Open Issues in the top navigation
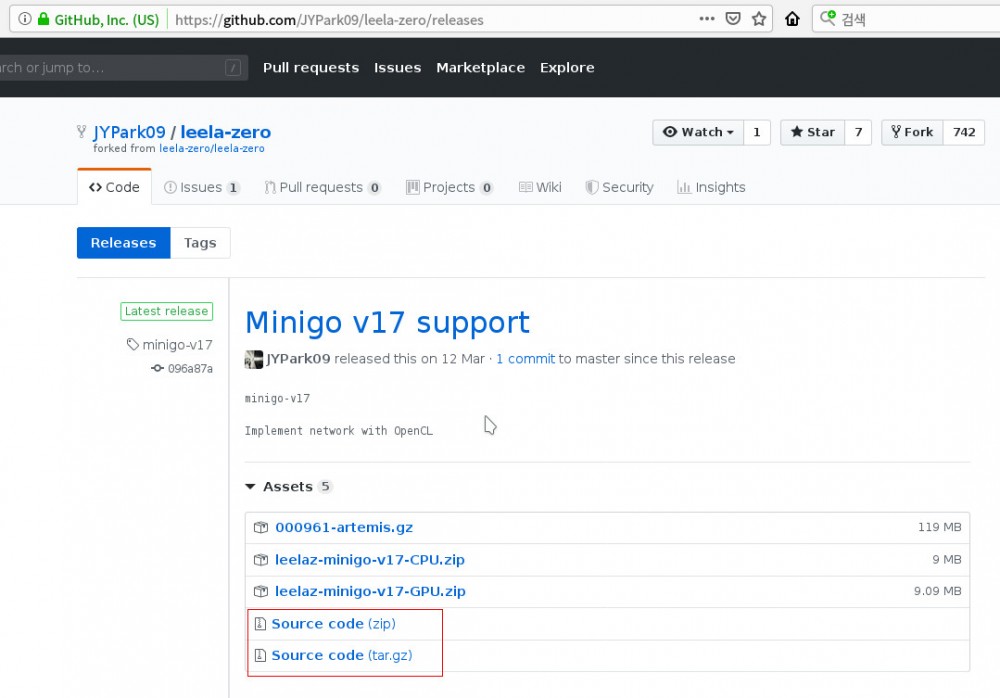 (x=397, y=68)
